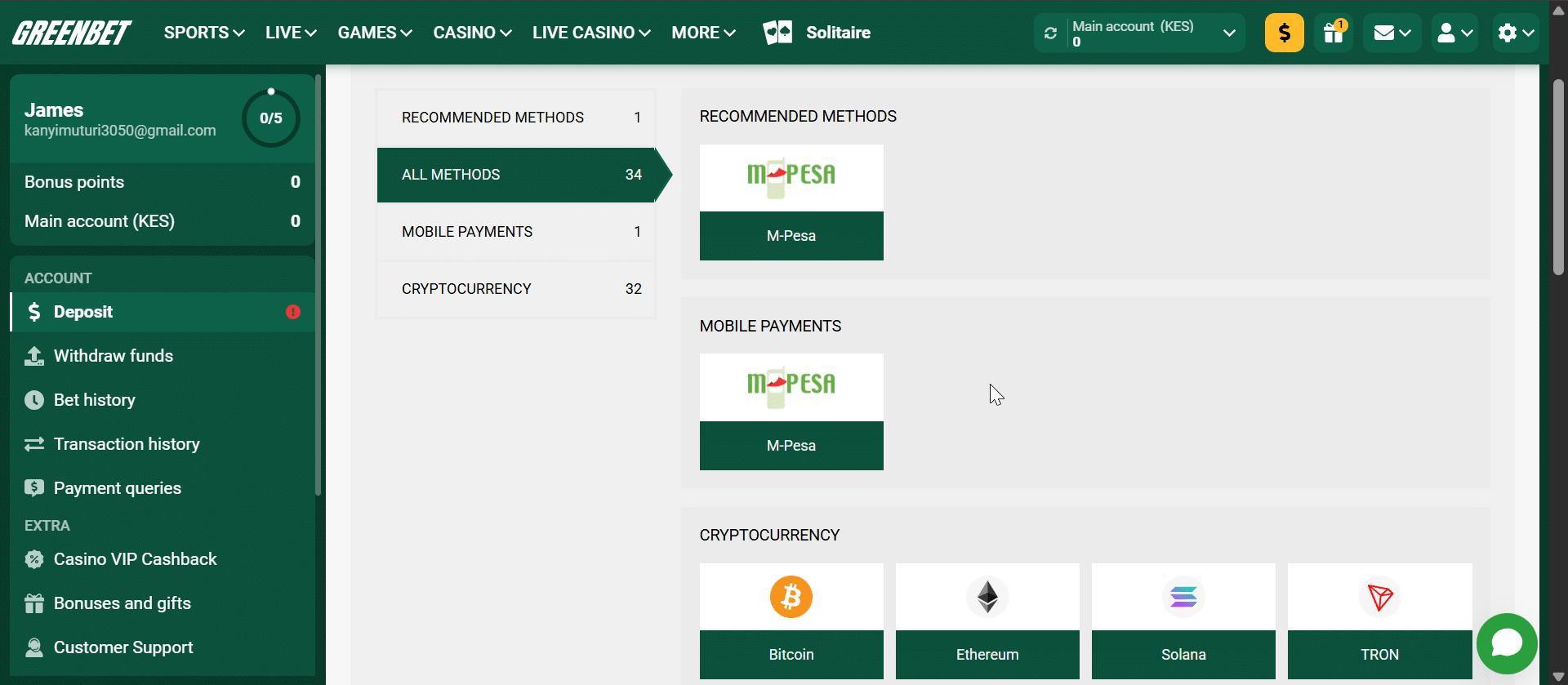Click the M-Pesa logo under Recommended Methods
The height and width of the screenshot is (685, 1568).
(791, 177)
